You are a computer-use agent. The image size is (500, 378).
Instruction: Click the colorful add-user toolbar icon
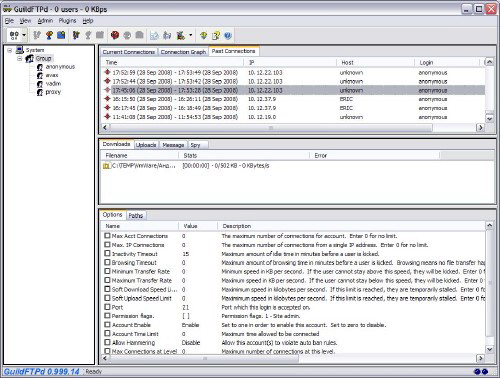(x=49, y=35)
